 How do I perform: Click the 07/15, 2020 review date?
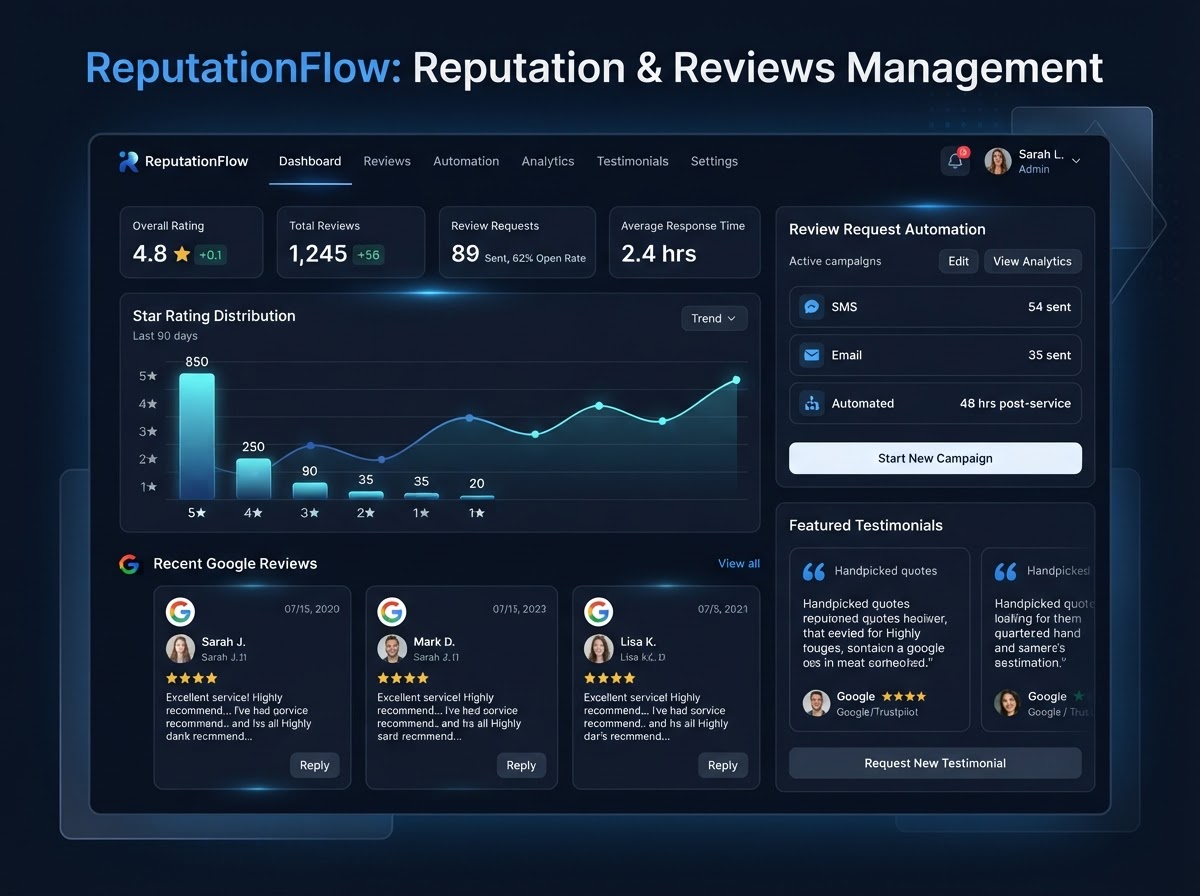[x=312, y=609]
